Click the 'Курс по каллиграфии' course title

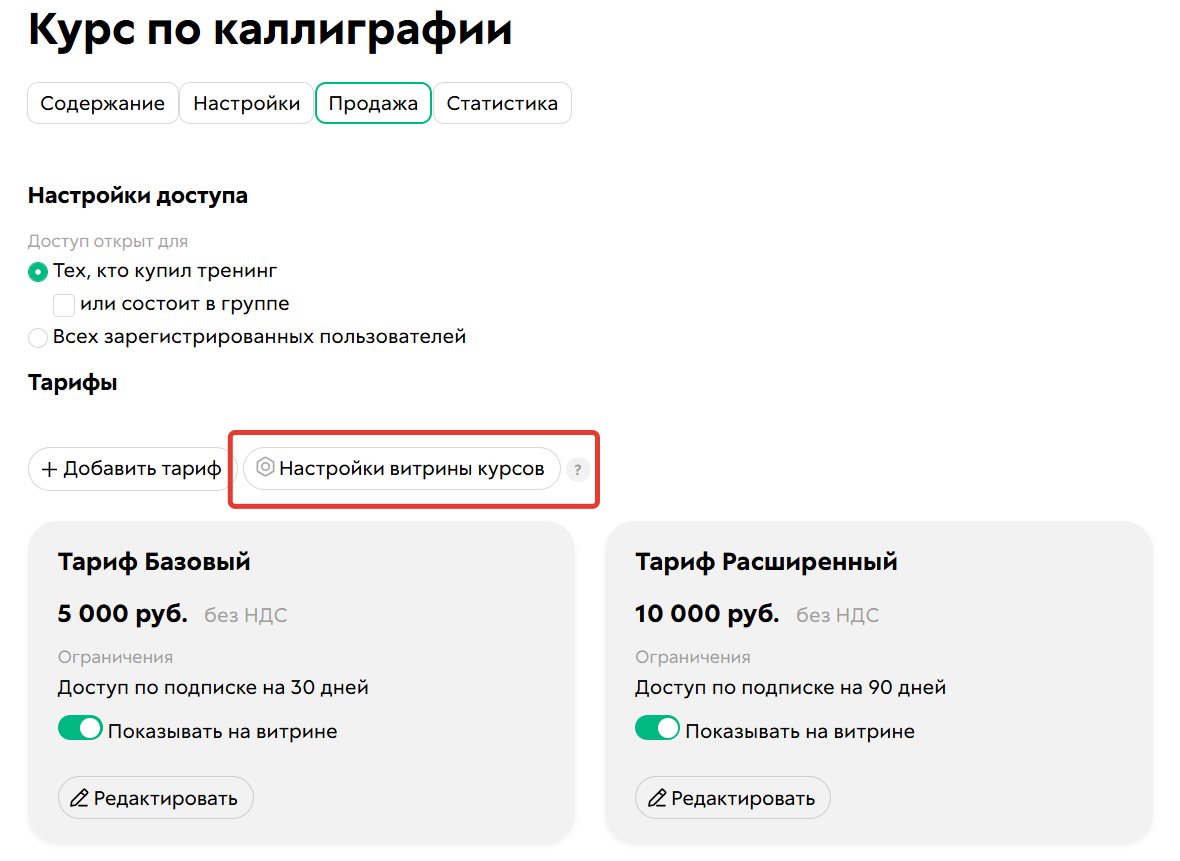click(x=271, y=30)
